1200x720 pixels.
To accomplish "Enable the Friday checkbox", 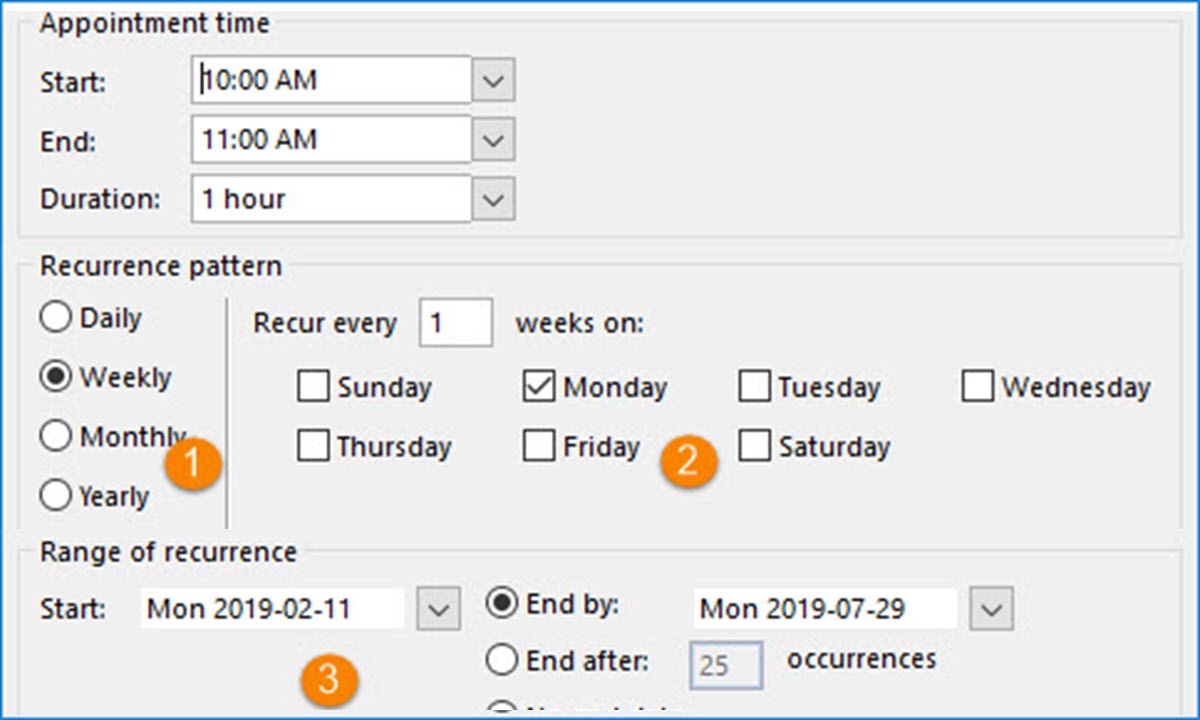I will (539, 446).
